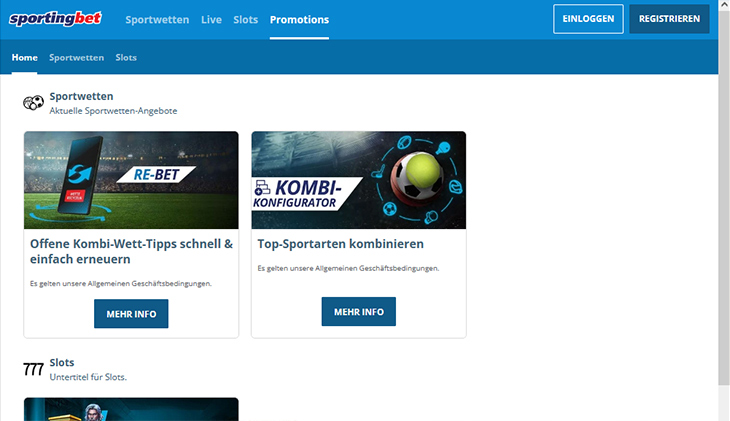Click MEHR INFO under Top-Sportarten kombinieren
Image resolution: width=730 pixels, height=421 pixels.
tap(358, 312)
